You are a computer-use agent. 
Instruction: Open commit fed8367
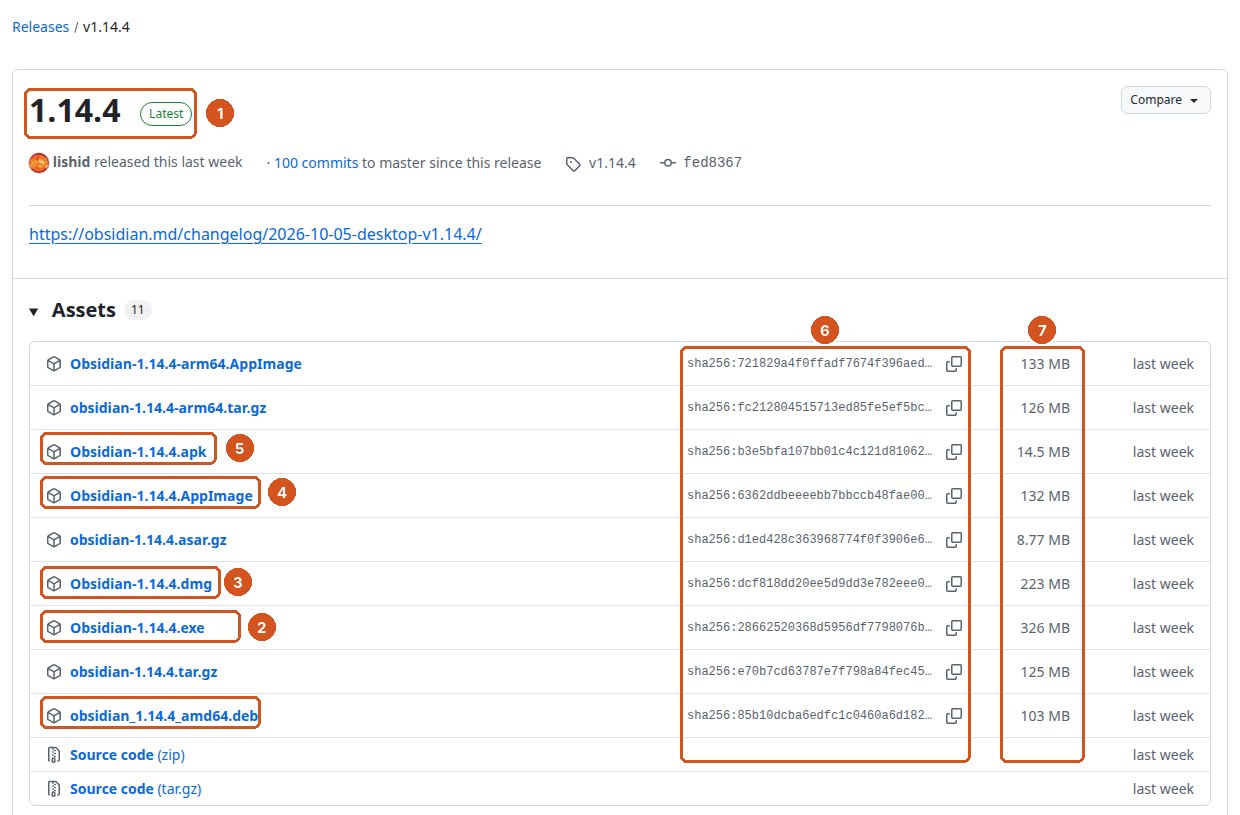(712, 163)
